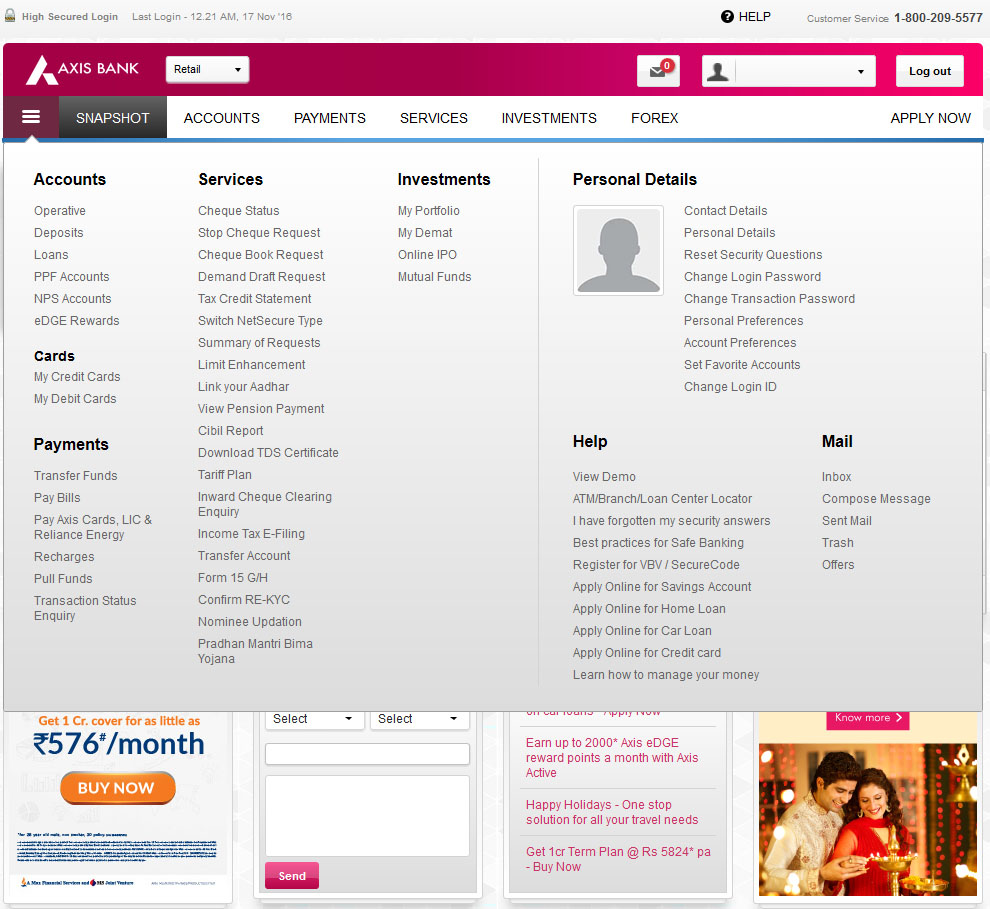
Task: Open Deposits link
Action: [x=59, y=233]
